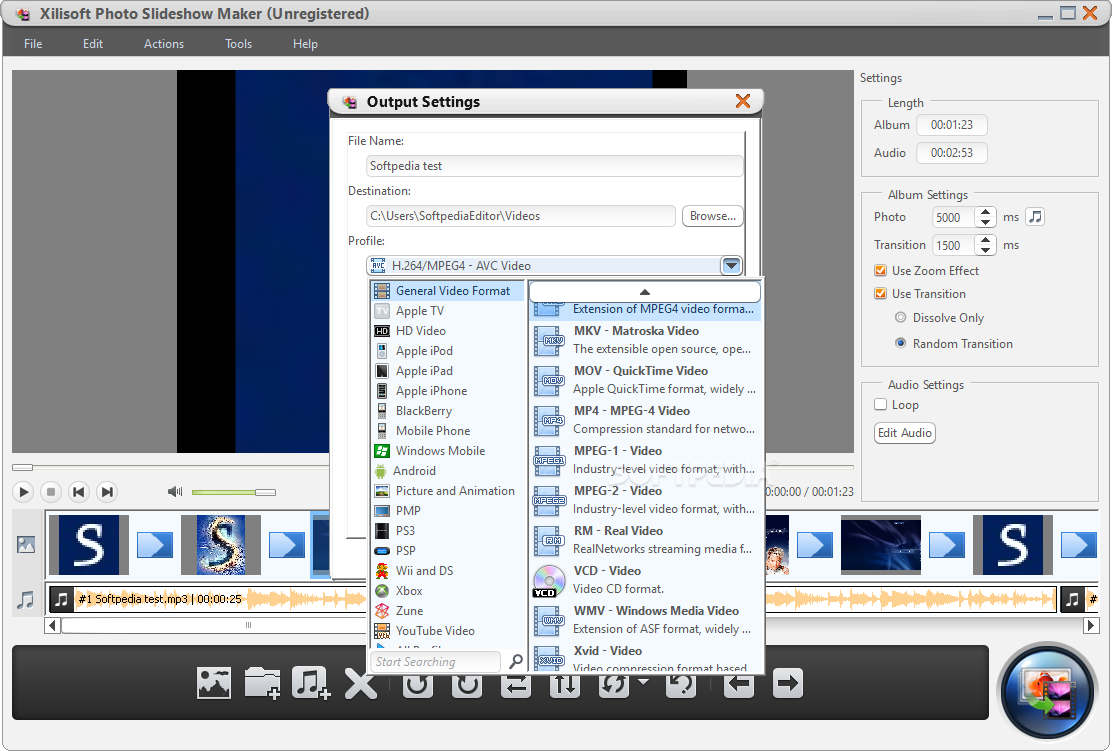Close the Output Settings dialog
This screenshot has width=1112, height=751.
743,101
